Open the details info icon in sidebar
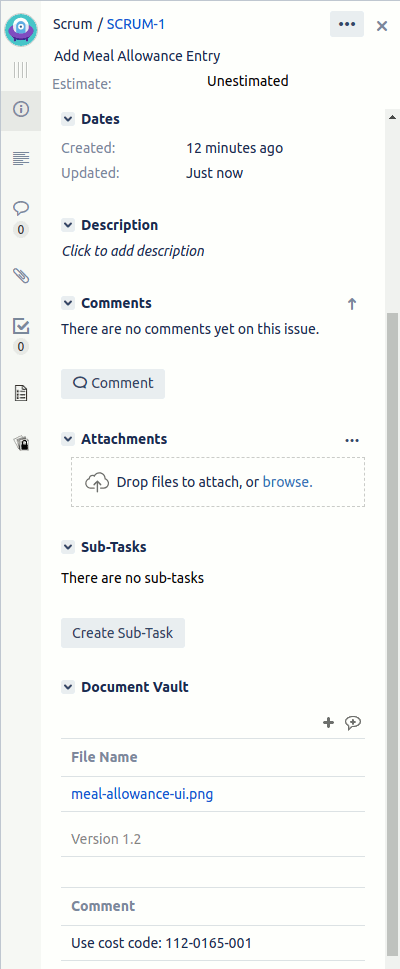The width and height of the screenshot is (400, 969). [x=21, y=110]
